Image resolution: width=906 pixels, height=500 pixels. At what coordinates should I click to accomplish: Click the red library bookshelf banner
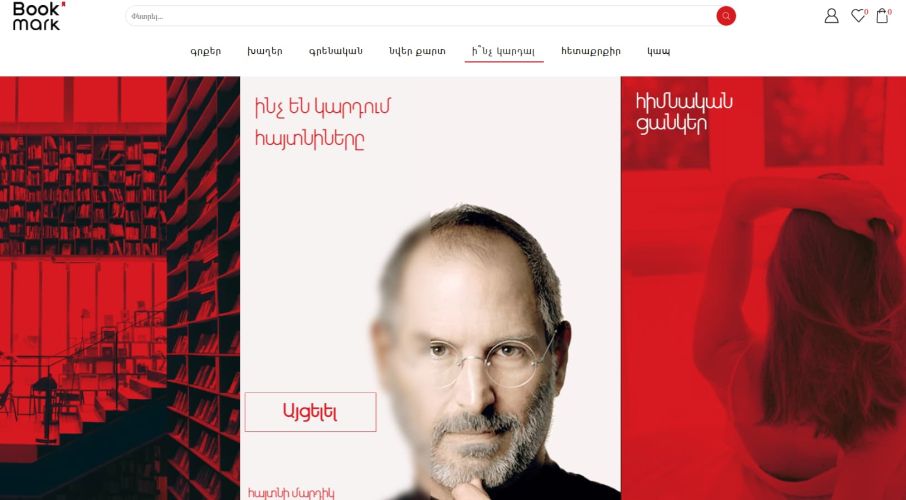pyautogui.click(x=120, y=288)
